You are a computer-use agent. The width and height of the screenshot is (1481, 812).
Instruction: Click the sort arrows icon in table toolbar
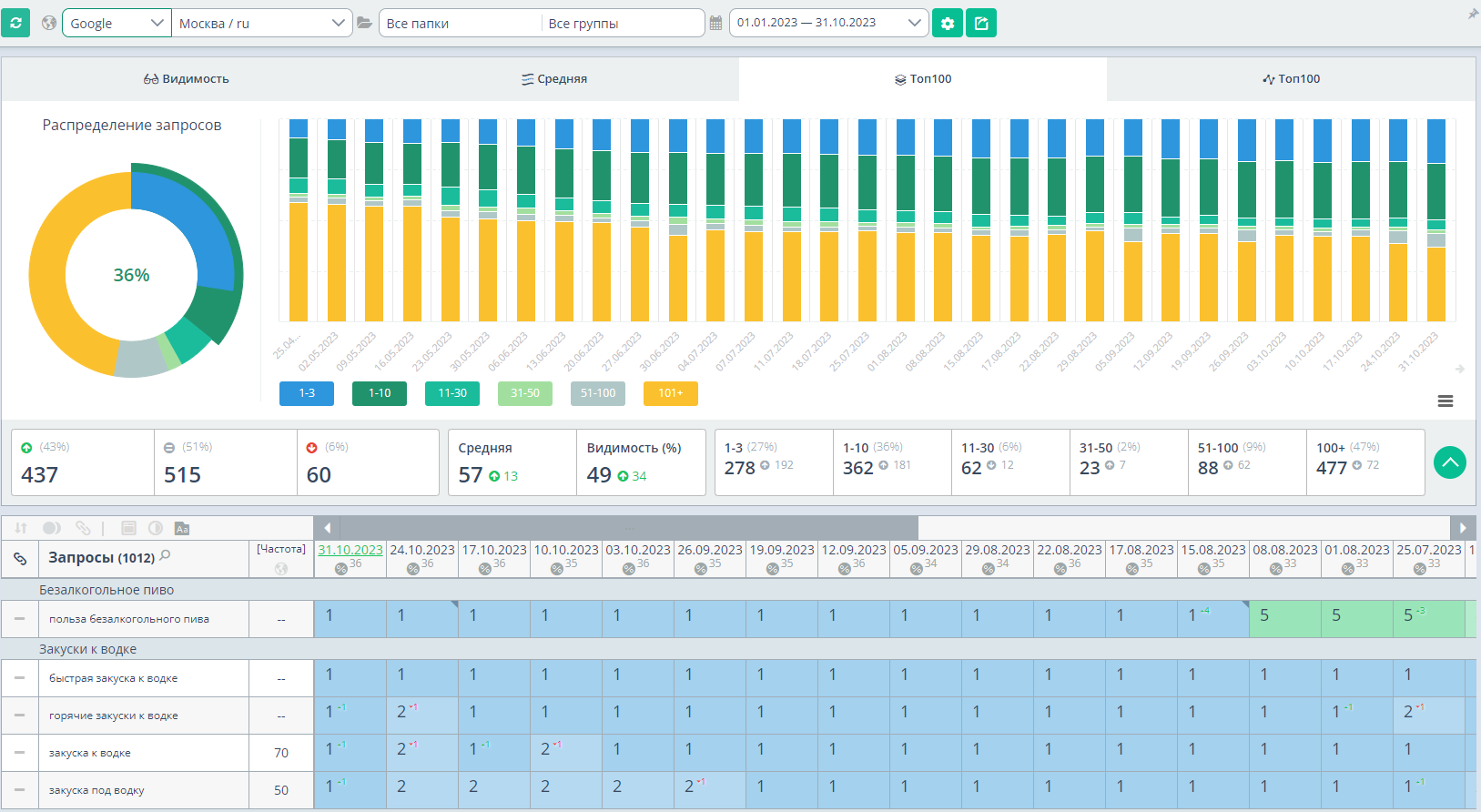pos(21,528)
